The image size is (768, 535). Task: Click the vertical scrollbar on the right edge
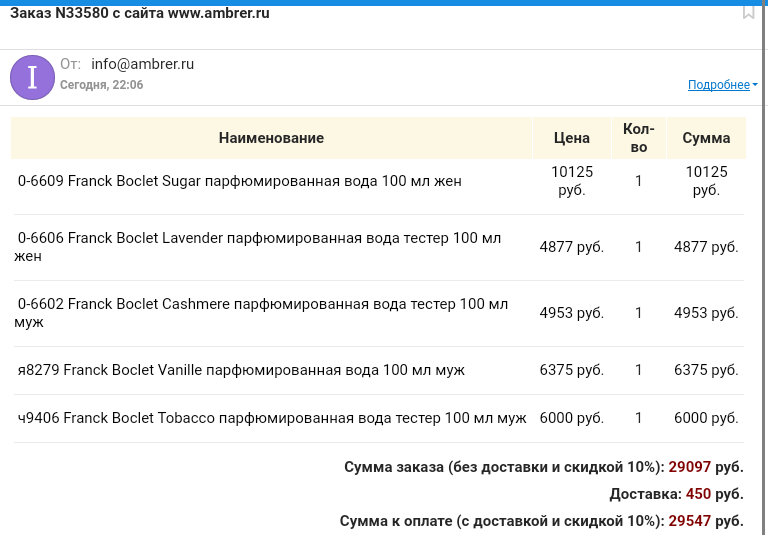pyautogui.click(x=765, y=268)
